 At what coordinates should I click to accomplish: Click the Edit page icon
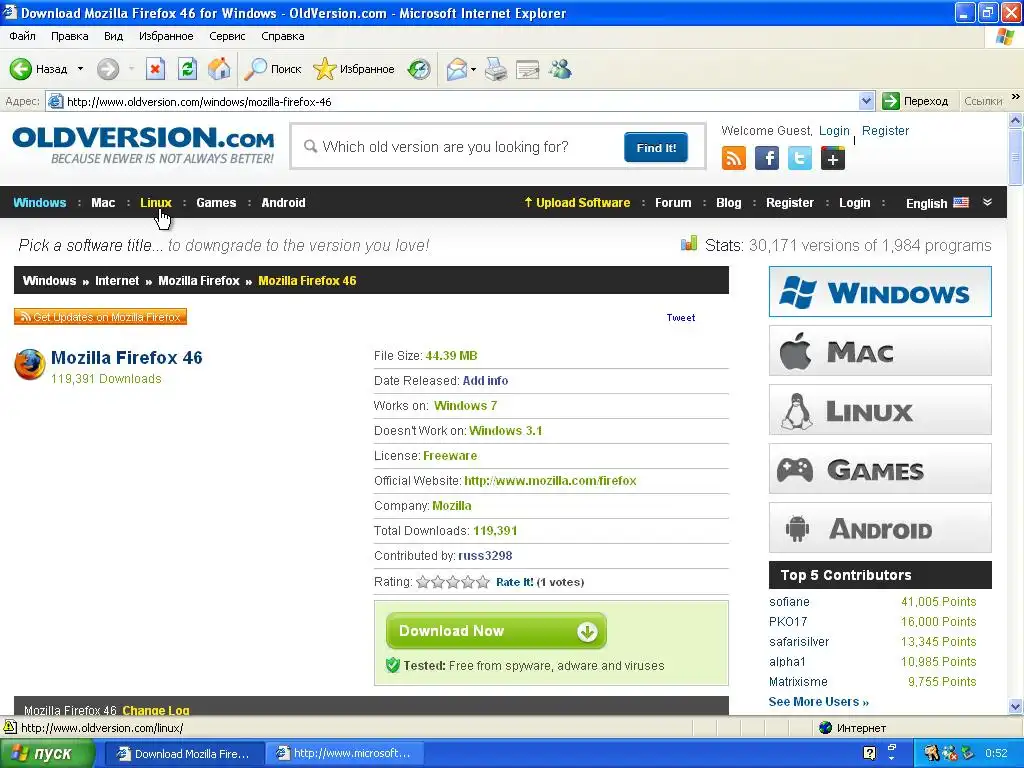tap(527, 69)
